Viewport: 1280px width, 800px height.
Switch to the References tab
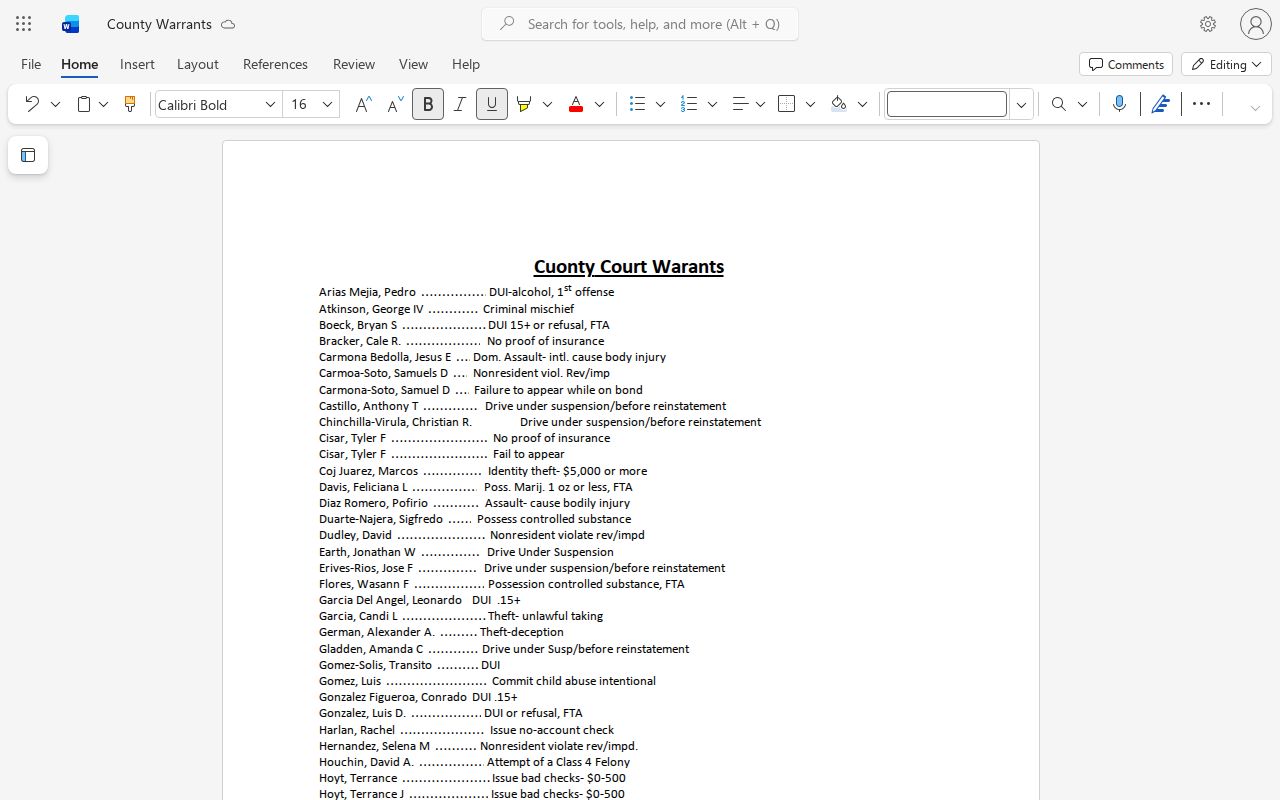tap(275, 64)
